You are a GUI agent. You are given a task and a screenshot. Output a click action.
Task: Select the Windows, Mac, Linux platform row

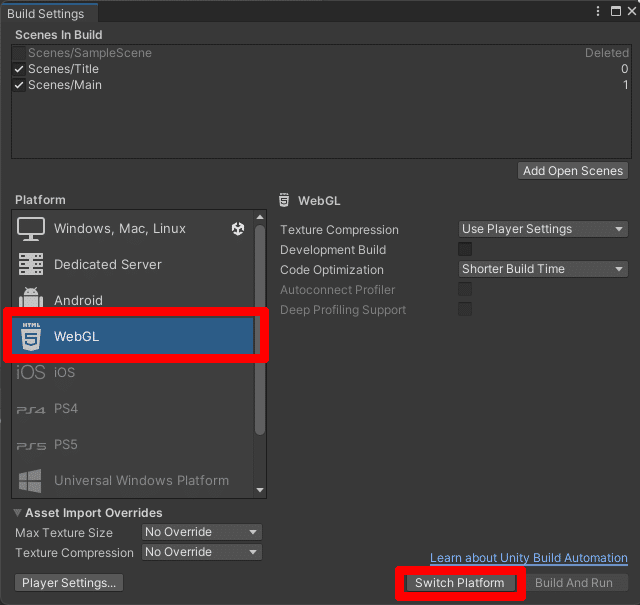(x=133, y=229)
